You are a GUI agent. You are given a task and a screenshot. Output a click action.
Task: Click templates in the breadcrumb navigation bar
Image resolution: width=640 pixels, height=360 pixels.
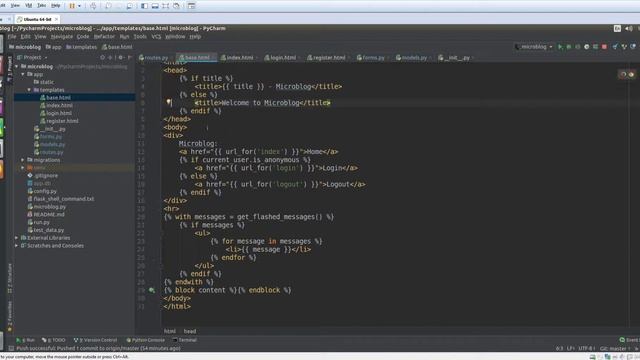(82, 47)
